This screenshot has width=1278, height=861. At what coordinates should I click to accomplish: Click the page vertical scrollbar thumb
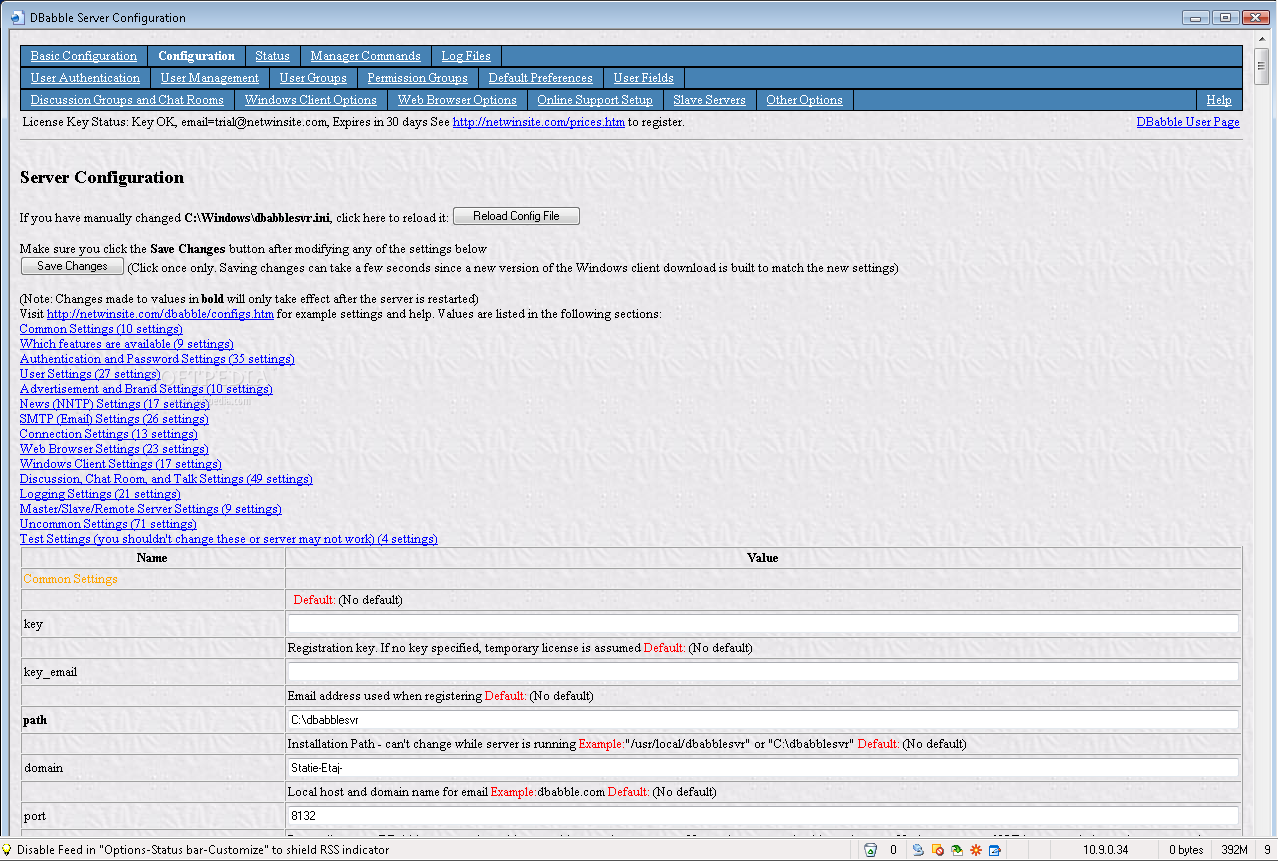[x=1262, y=67]
